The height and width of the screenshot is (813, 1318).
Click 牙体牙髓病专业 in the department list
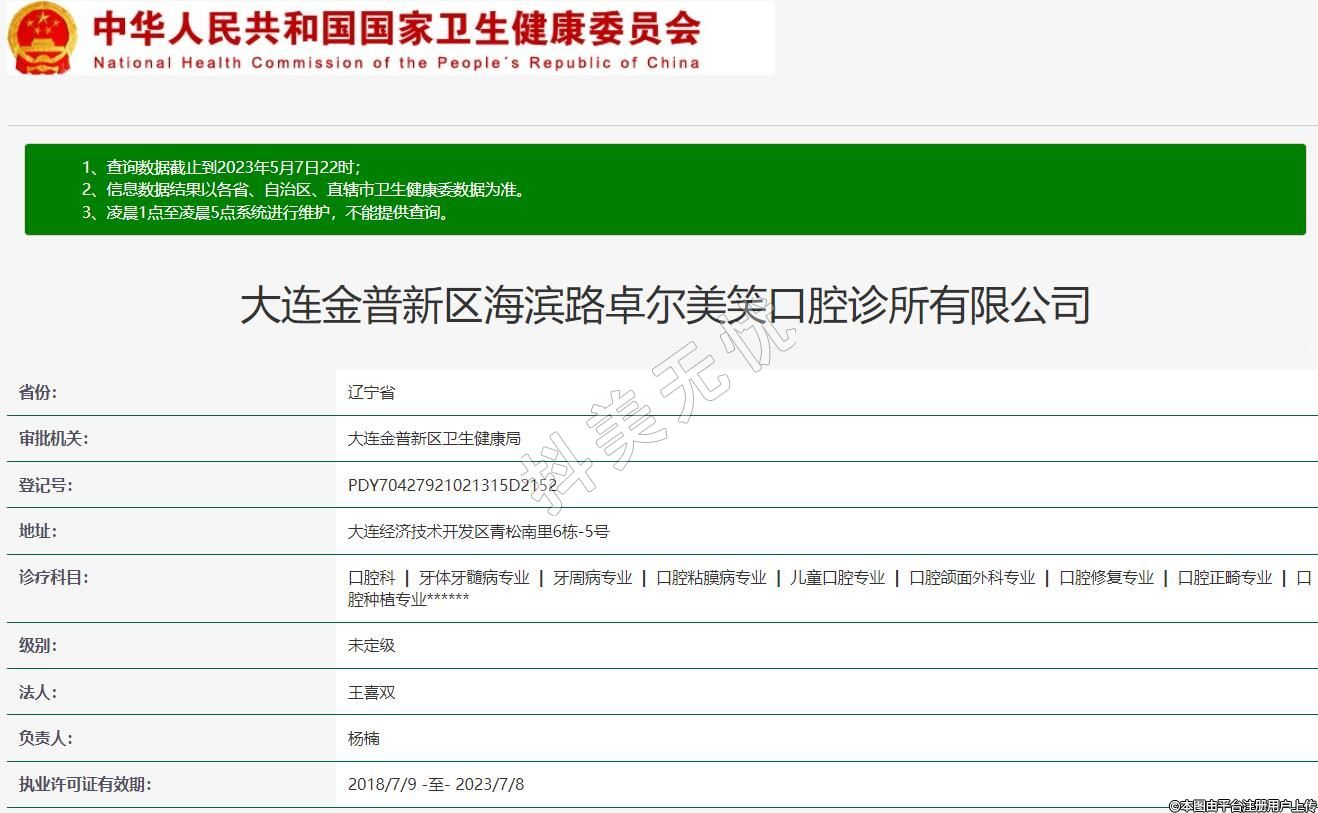[x=474, y=577]
